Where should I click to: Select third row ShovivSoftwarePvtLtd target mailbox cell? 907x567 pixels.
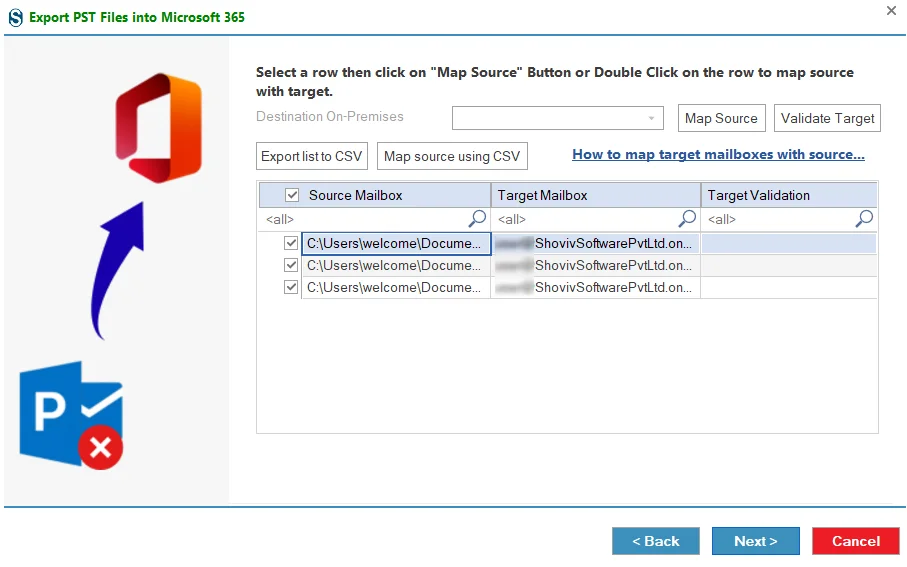[596, 288]
